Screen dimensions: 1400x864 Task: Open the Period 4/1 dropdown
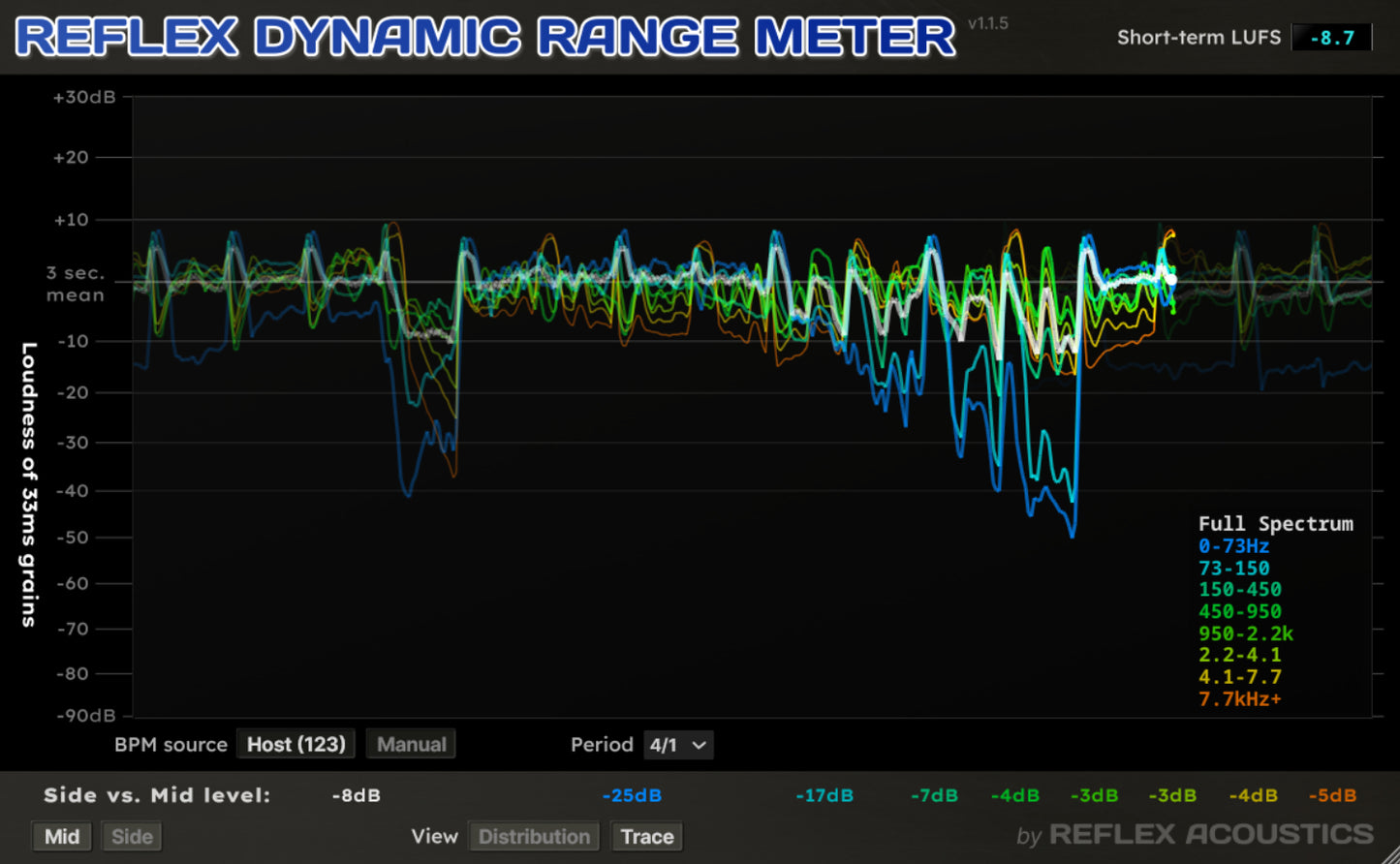677,744
